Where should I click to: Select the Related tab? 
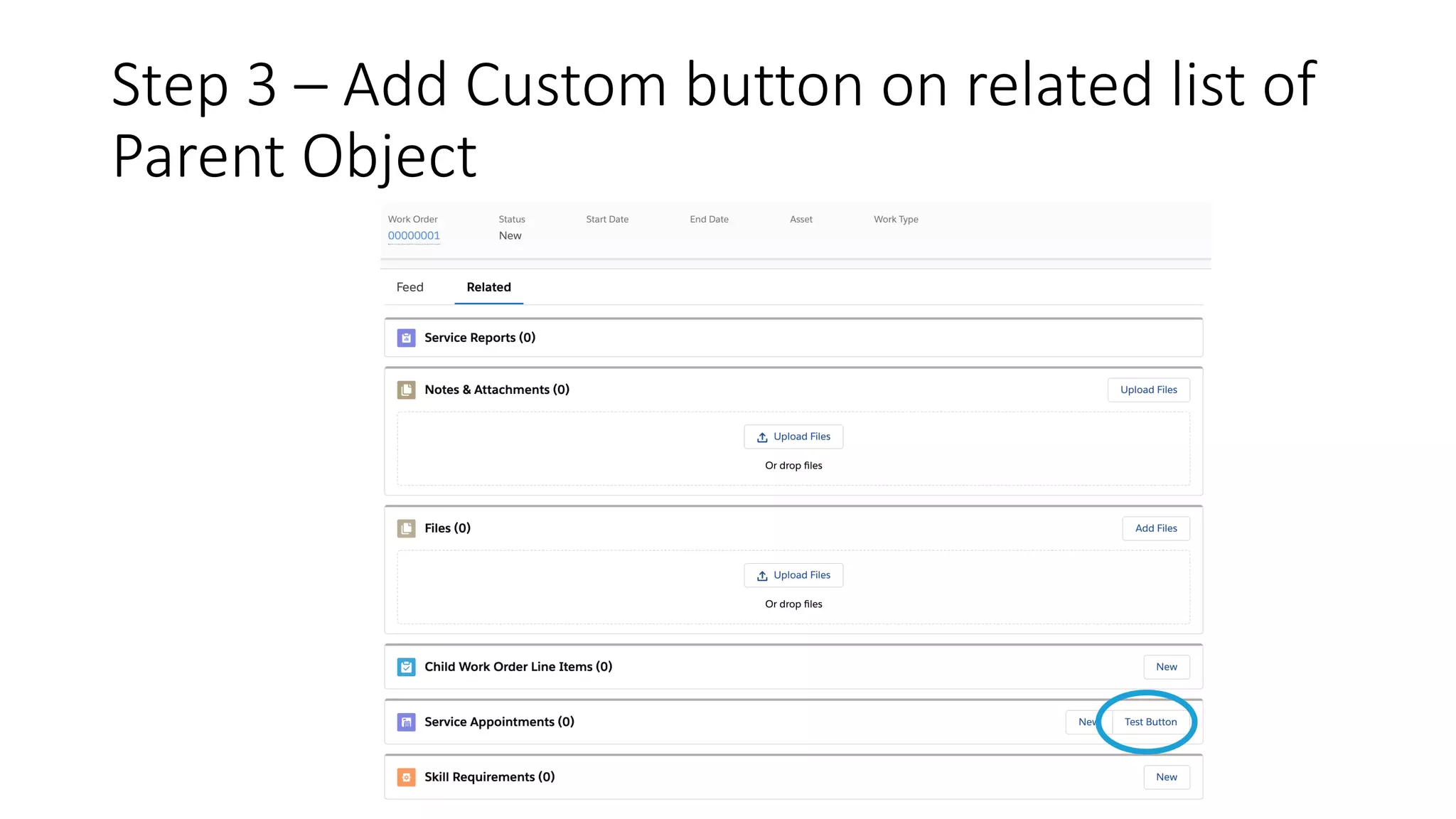point(489,287)
